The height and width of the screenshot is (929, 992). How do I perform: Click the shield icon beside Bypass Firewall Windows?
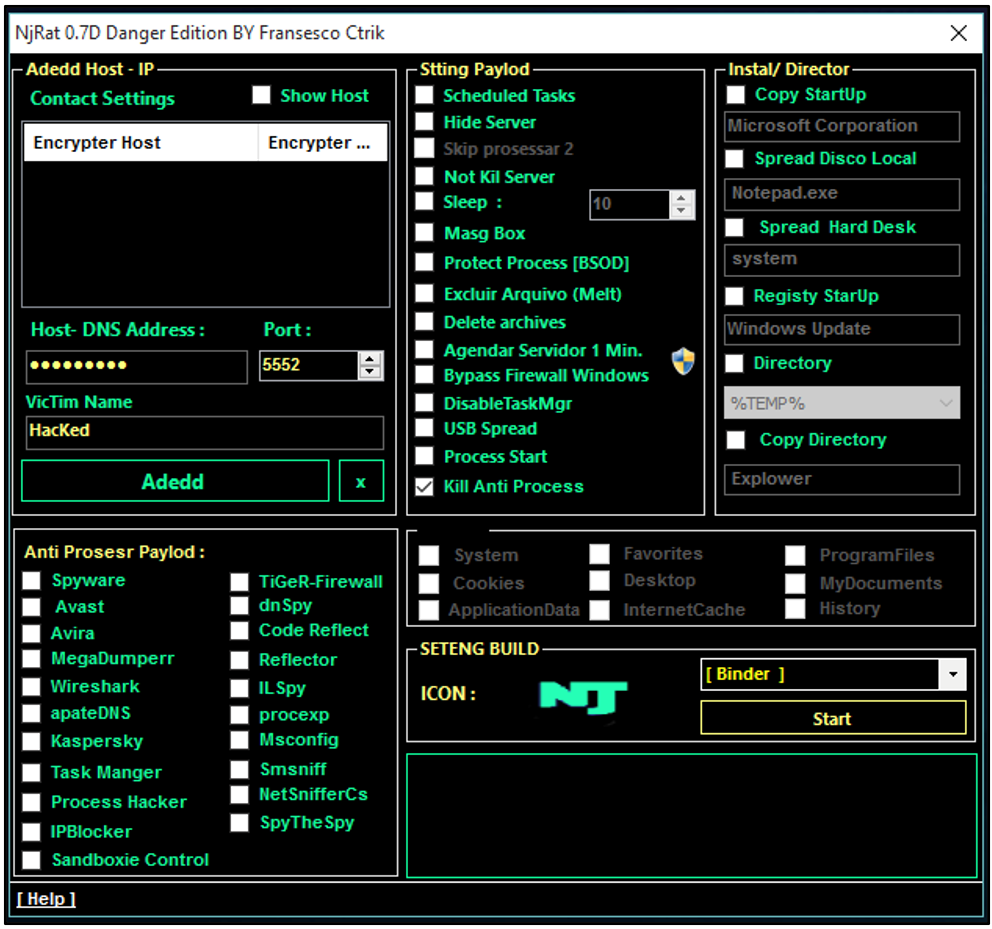coord(684,363)
